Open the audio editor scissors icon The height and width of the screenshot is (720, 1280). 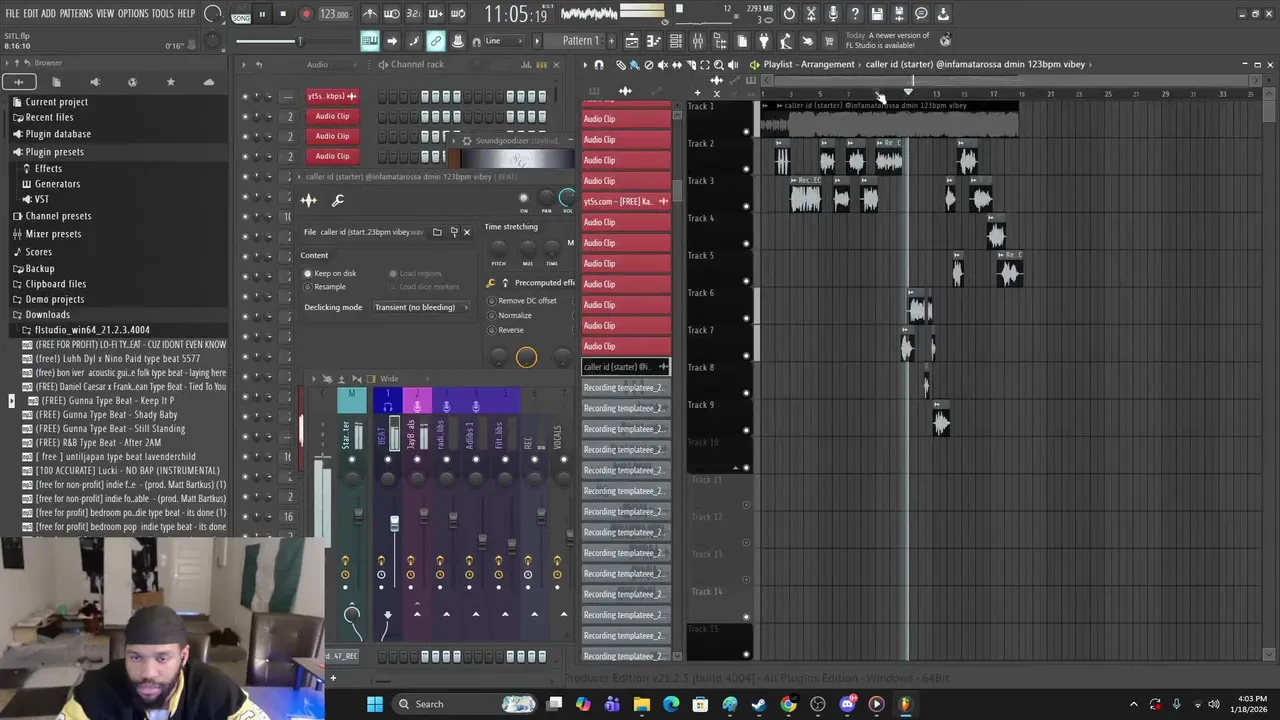[x=811, y=14]
